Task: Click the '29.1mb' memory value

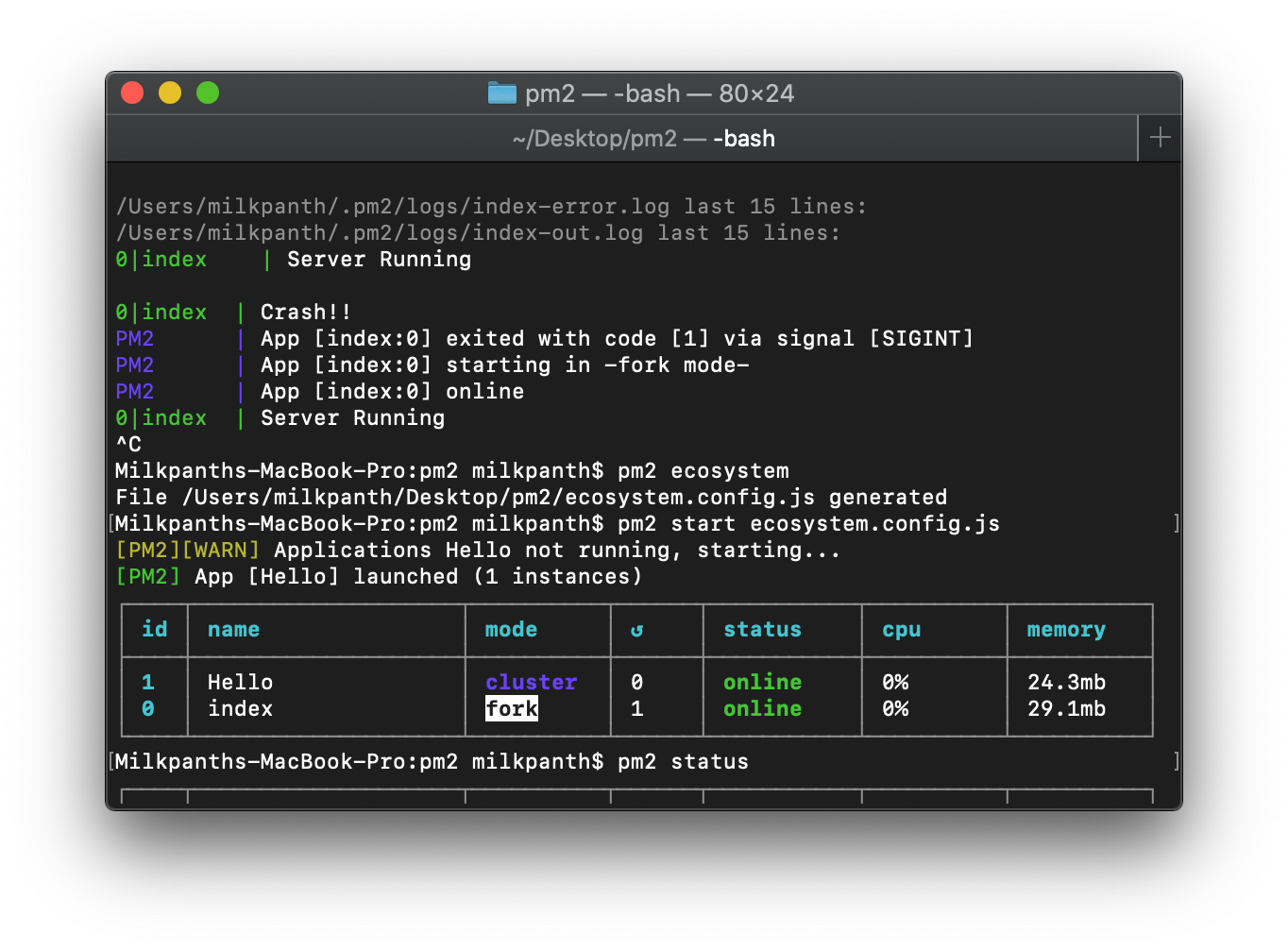Action: [1066, 708]
